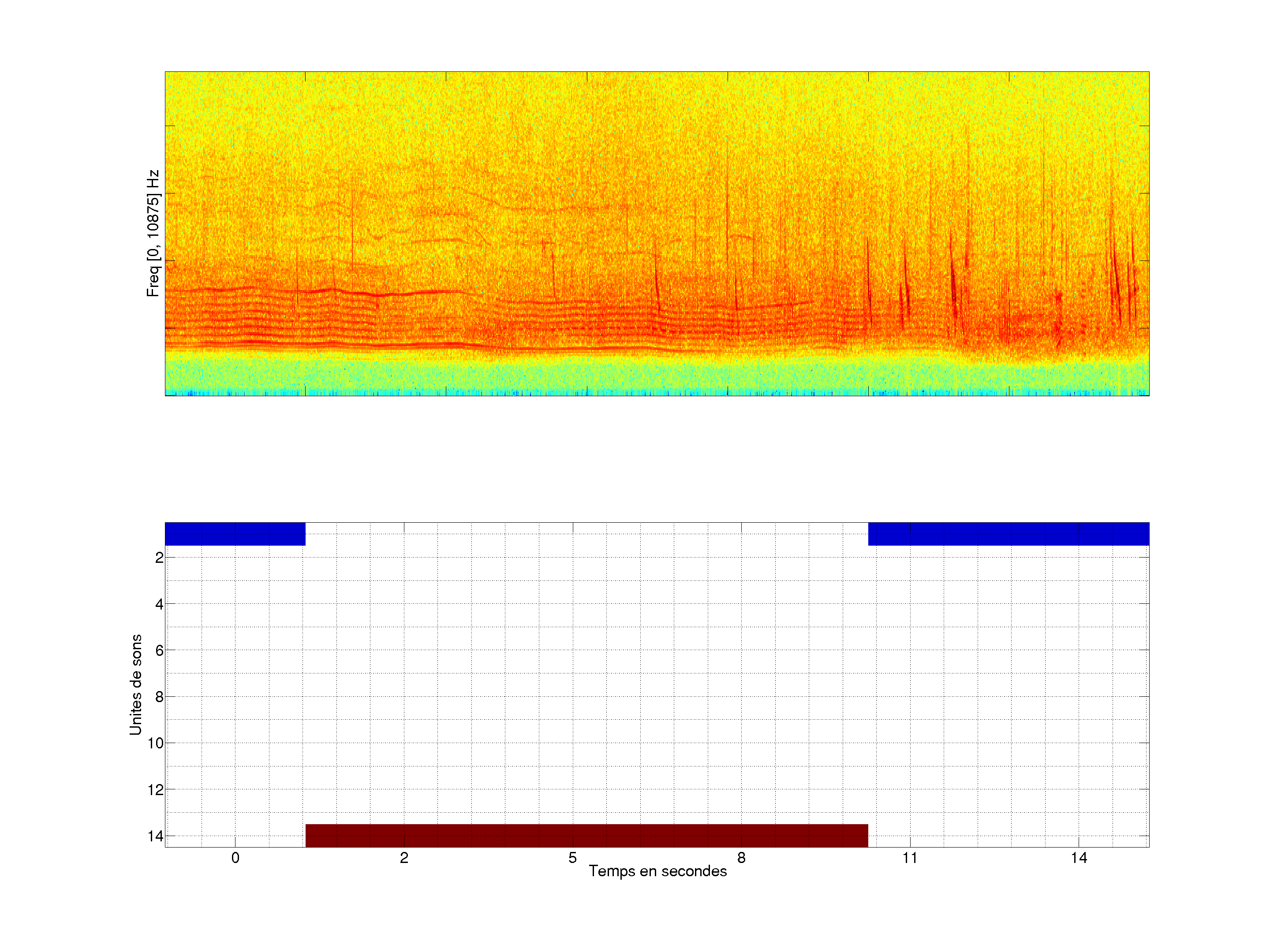Click the x-axis tick label 14
This screenshot has width=1270, height=952.
tap(1079, 858)
